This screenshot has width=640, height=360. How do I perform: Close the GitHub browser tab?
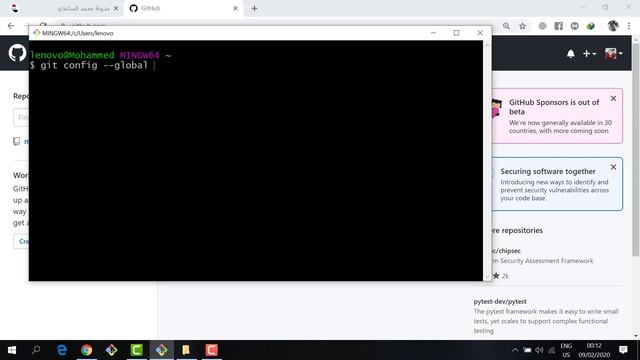[x=235, y=8]
